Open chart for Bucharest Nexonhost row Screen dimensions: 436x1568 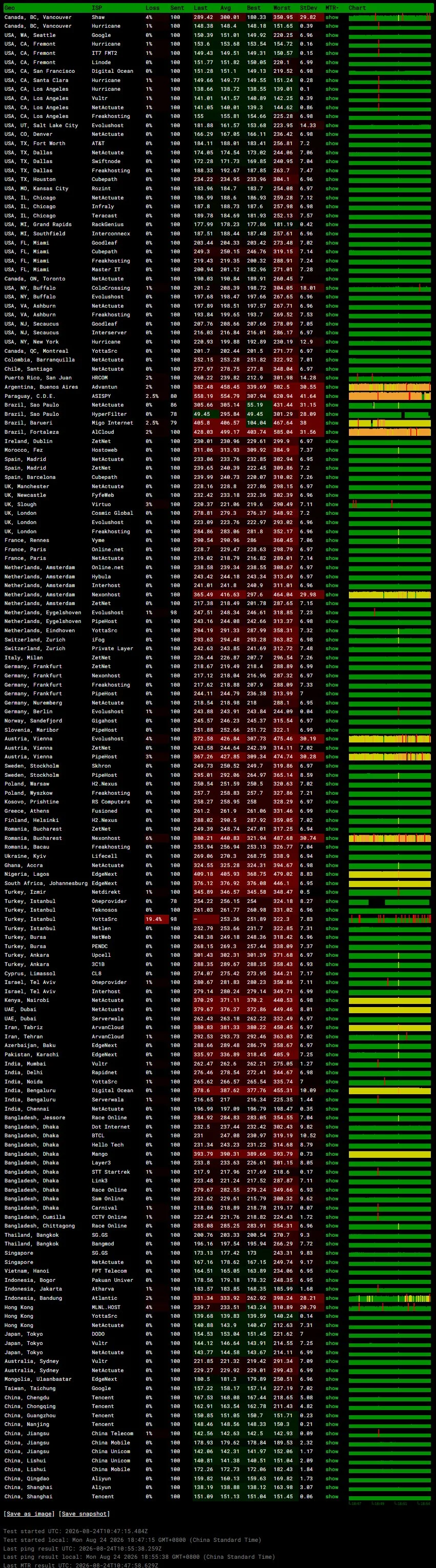(390, 838)
